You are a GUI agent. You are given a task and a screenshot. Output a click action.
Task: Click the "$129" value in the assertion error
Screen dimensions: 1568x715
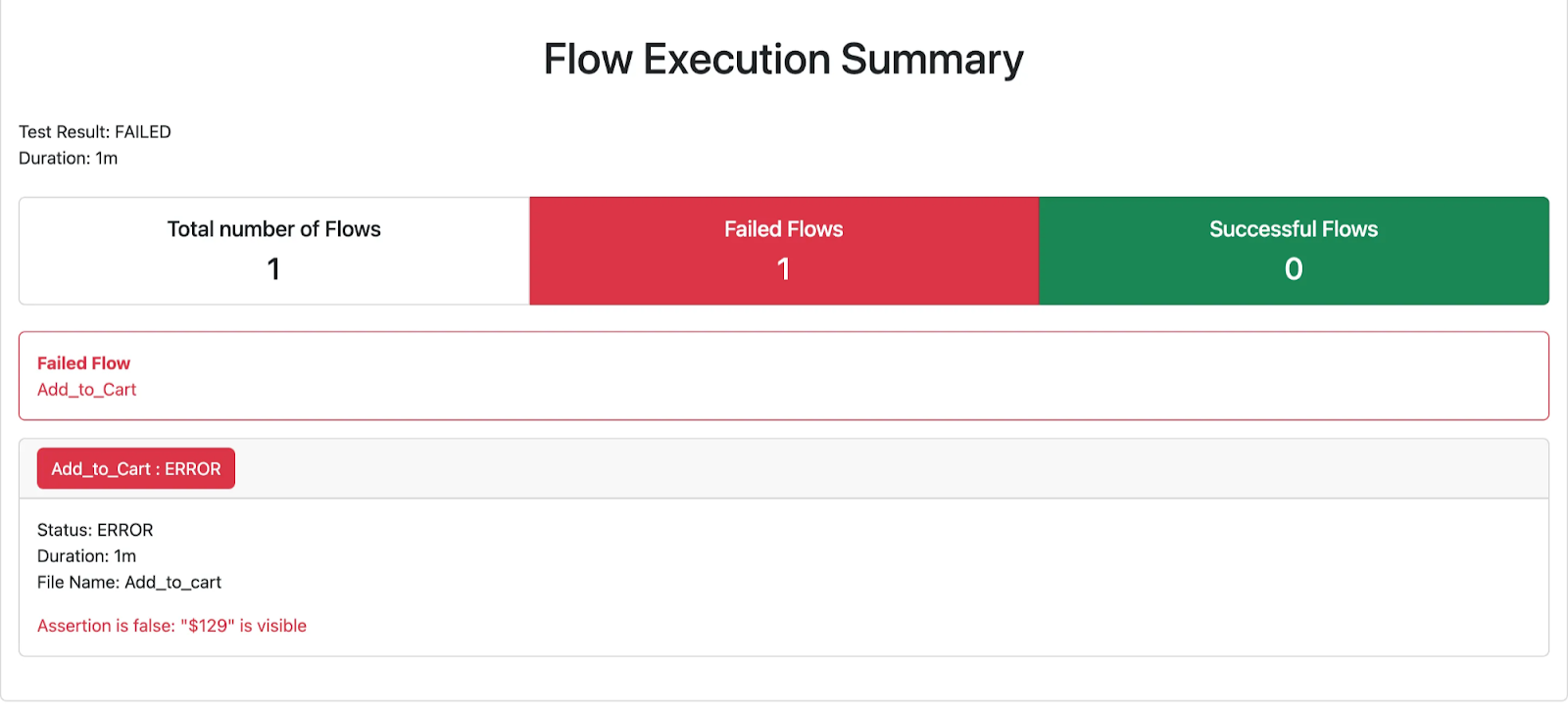tap(208, 626)
